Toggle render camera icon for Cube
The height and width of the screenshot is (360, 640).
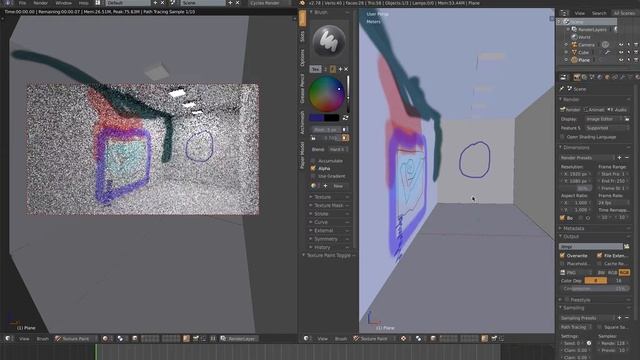(636, 52)
